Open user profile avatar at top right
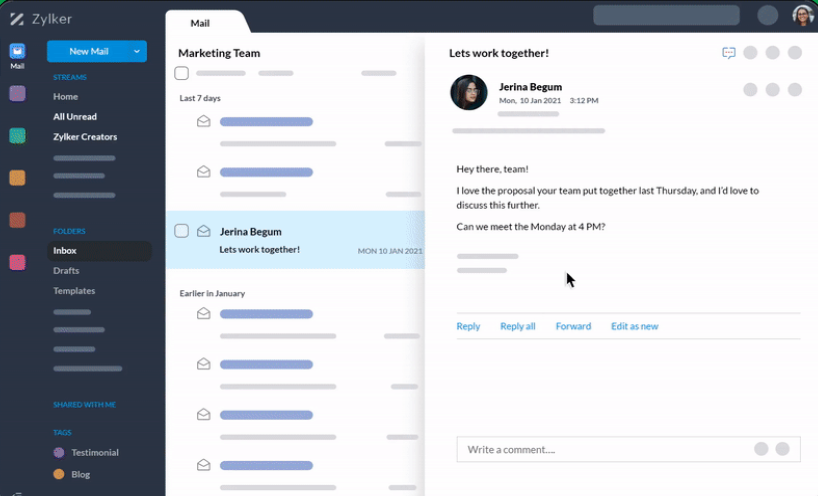The height and width of the screenshot is (496, 818). (803, 15)
